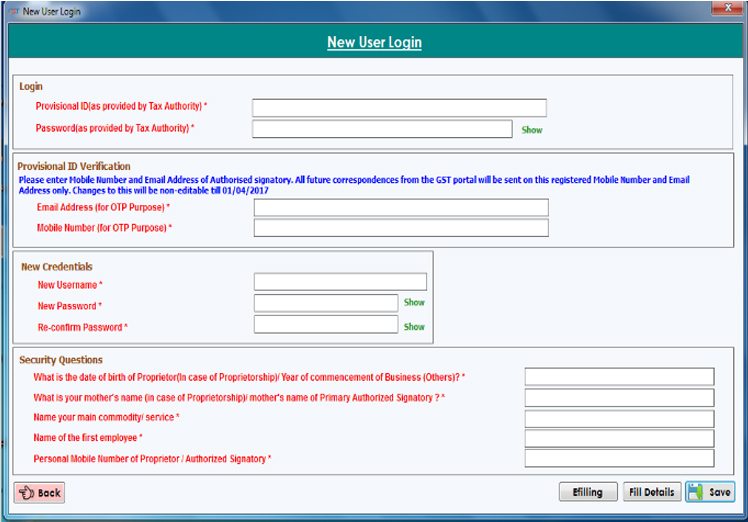The image size is (748, 522).
Task: Show the New Password text
Action: (414, 302)
